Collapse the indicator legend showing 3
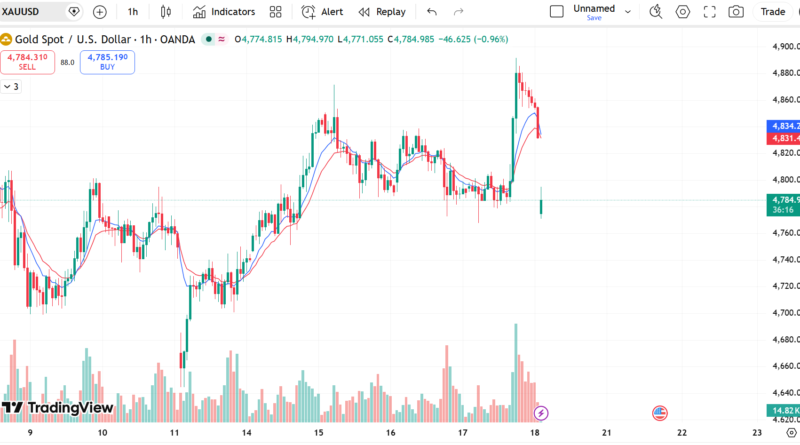The width and height of the screenshot is (800, 445). tap(8, 87)
